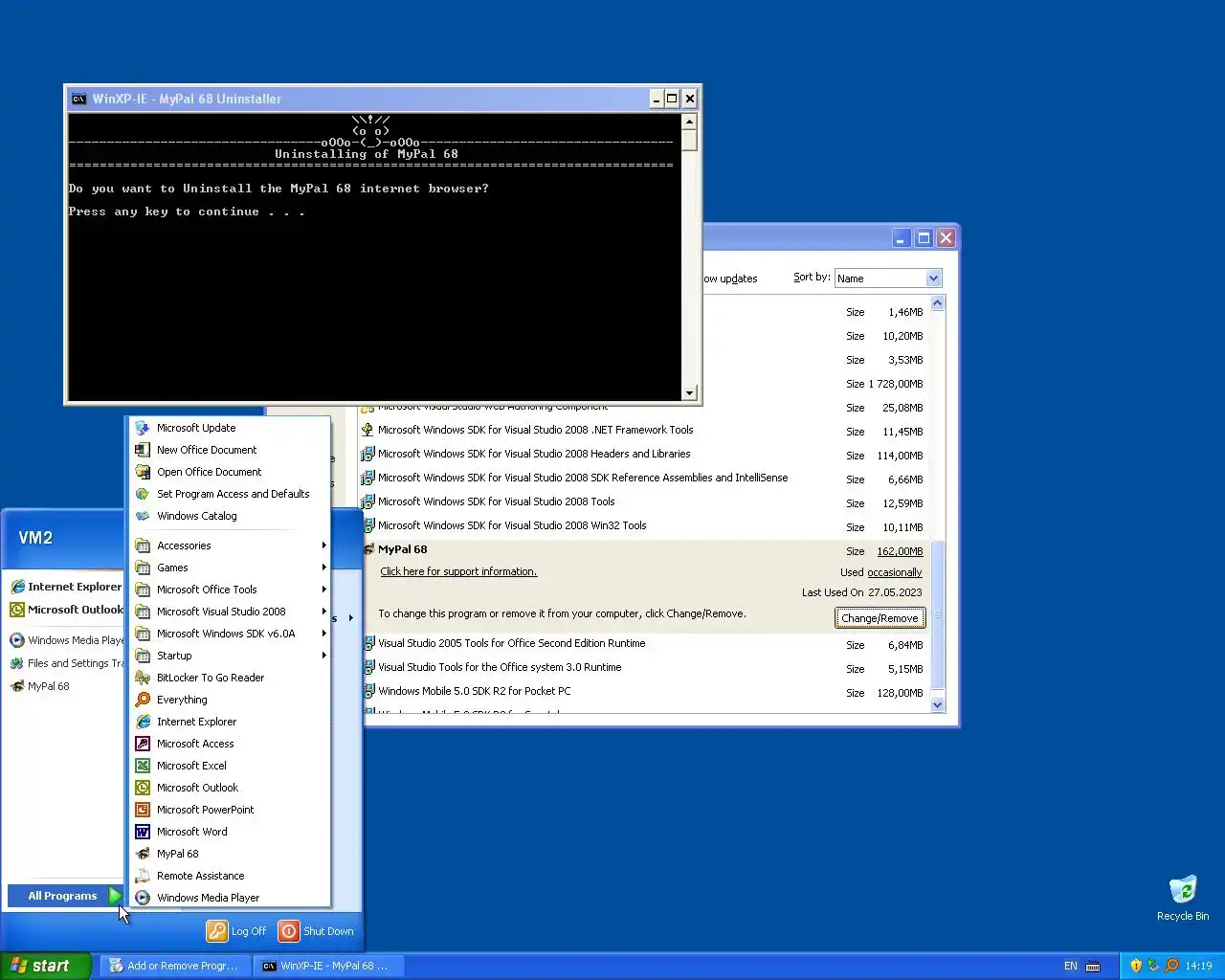Open pinned Internet Explorer in Start menu
Screen dimensions: 1225x980
[x=65, y=587]
